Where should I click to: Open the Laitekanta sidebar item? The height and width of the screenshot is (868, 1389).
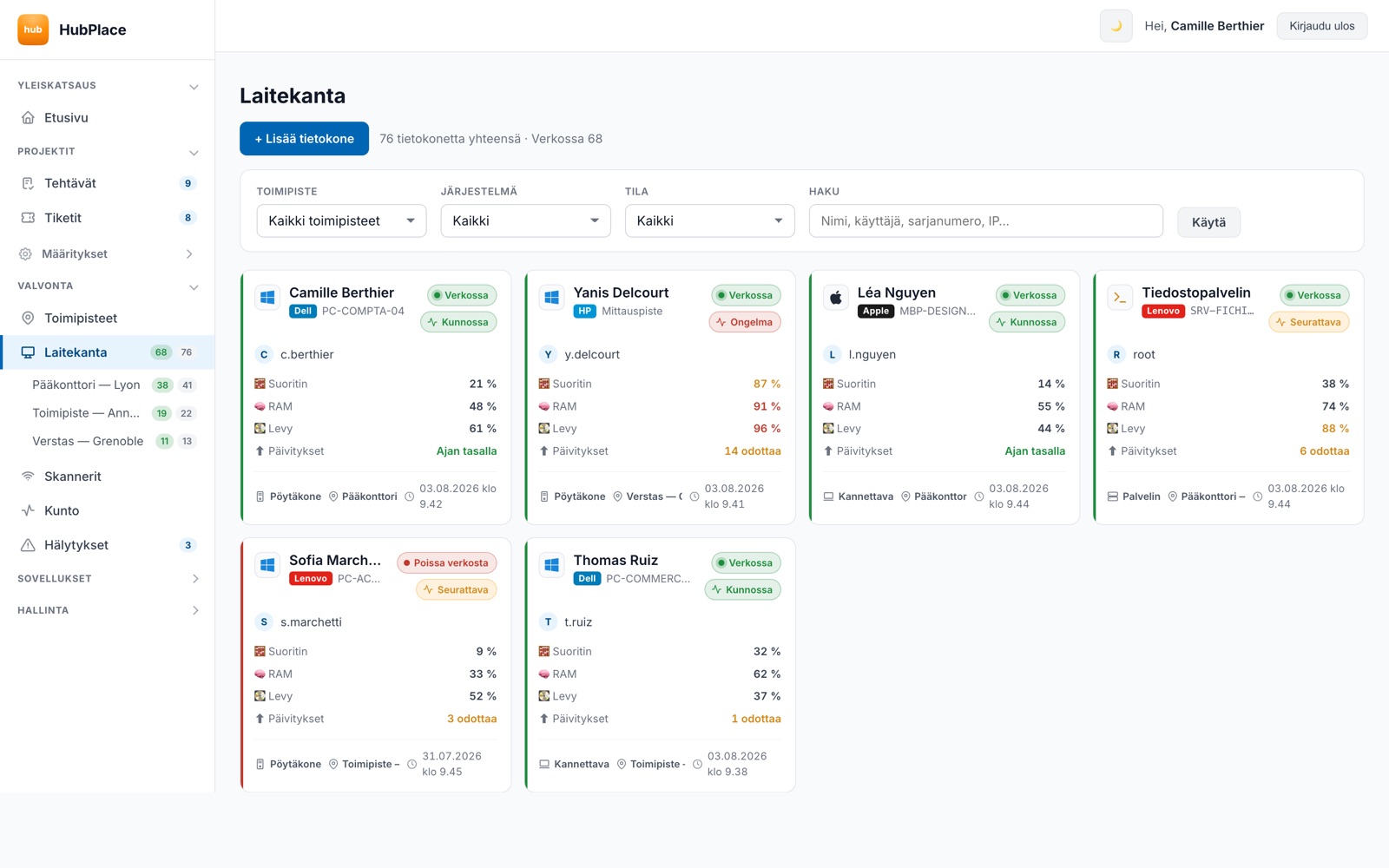107,352
